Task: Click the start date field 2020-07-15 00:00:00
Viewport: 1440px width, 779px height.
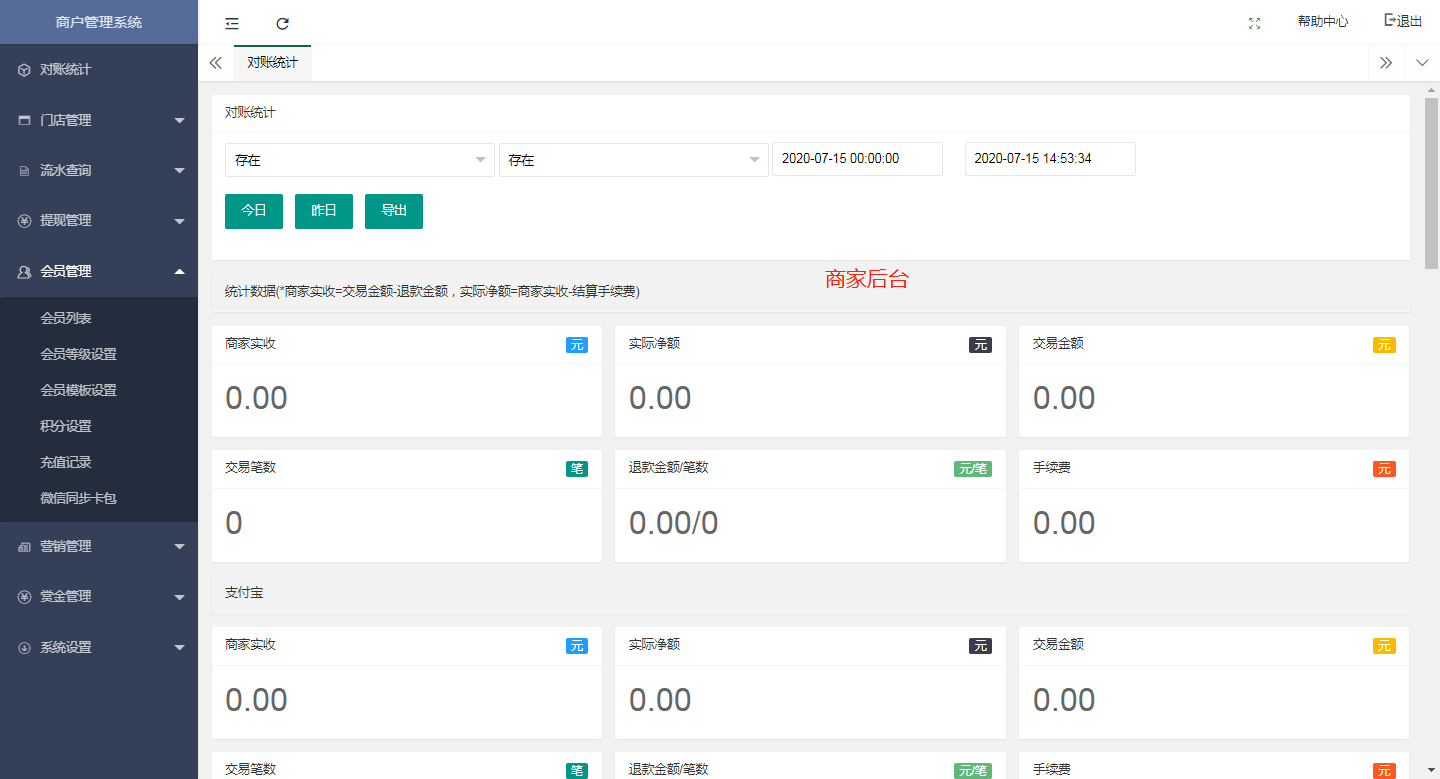Action: point(857,159)
